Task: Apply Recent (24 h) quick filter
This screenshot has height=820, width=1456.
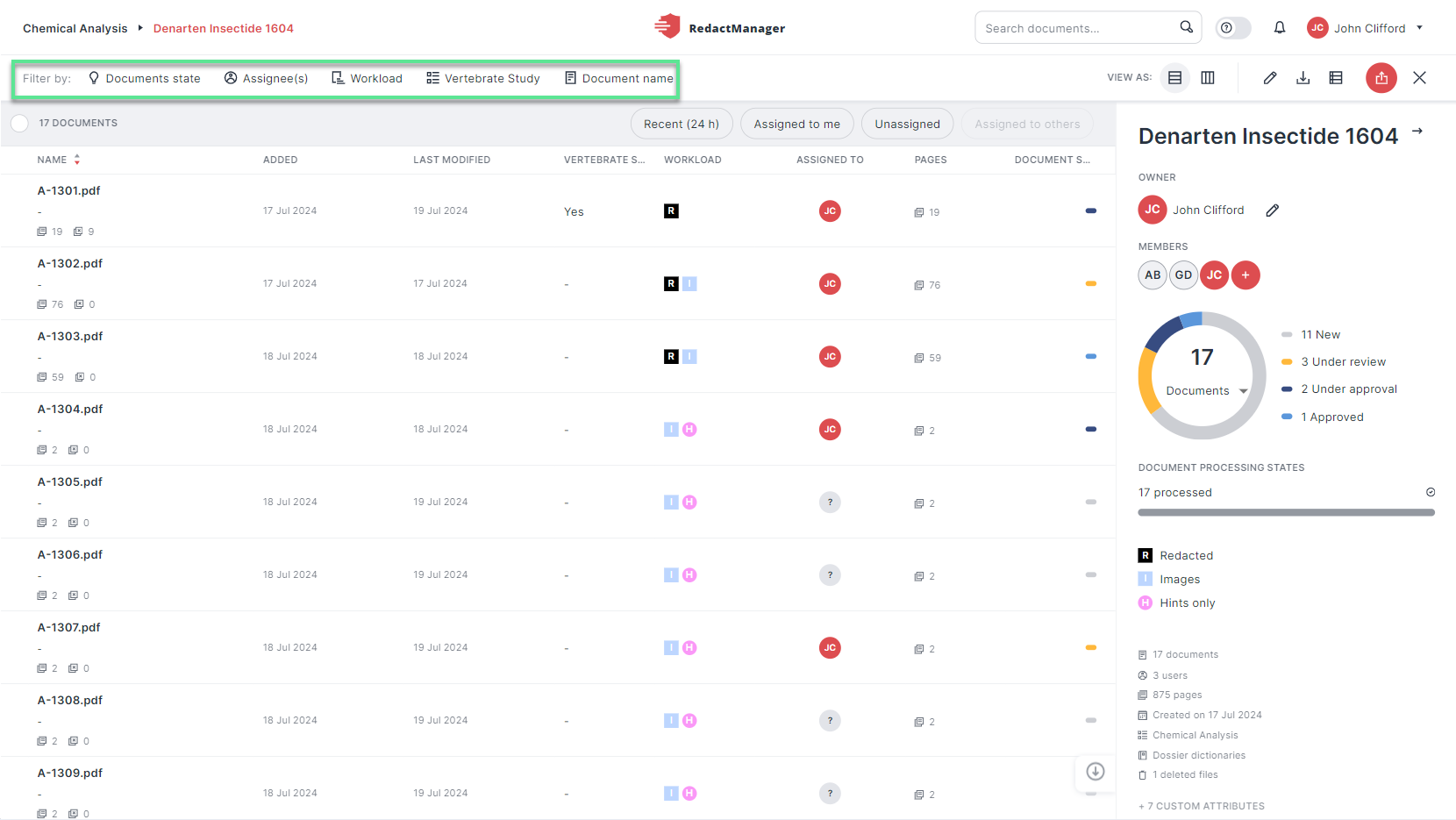Action: 682,124
